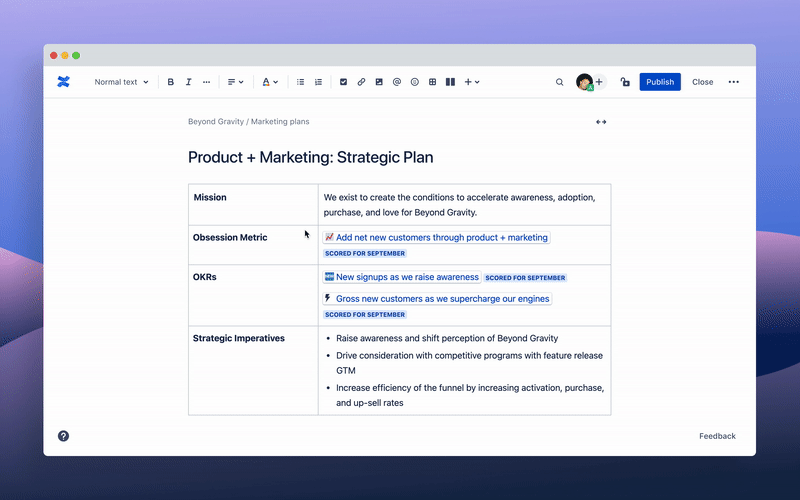Expand the insert plus menu

472,82
